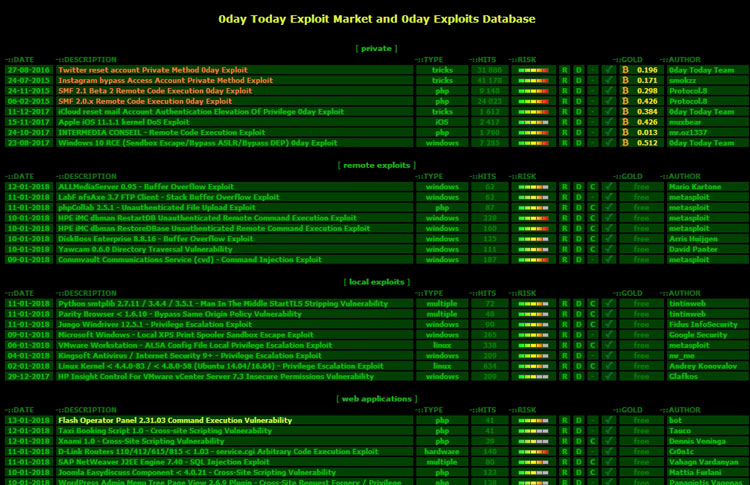Click the checkmark icon in Windows 10 RCE row

tap(608, 143)
